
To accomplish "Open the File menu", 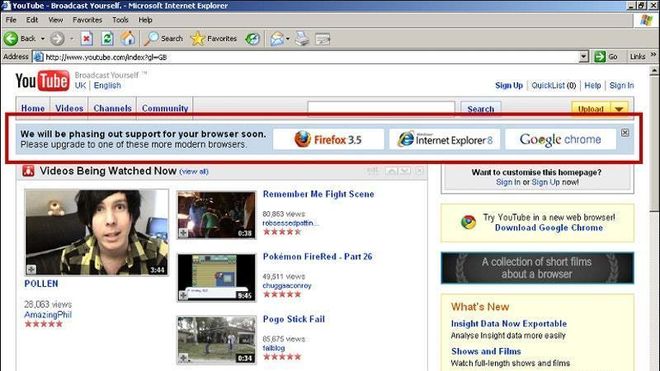I will (11, 20).
